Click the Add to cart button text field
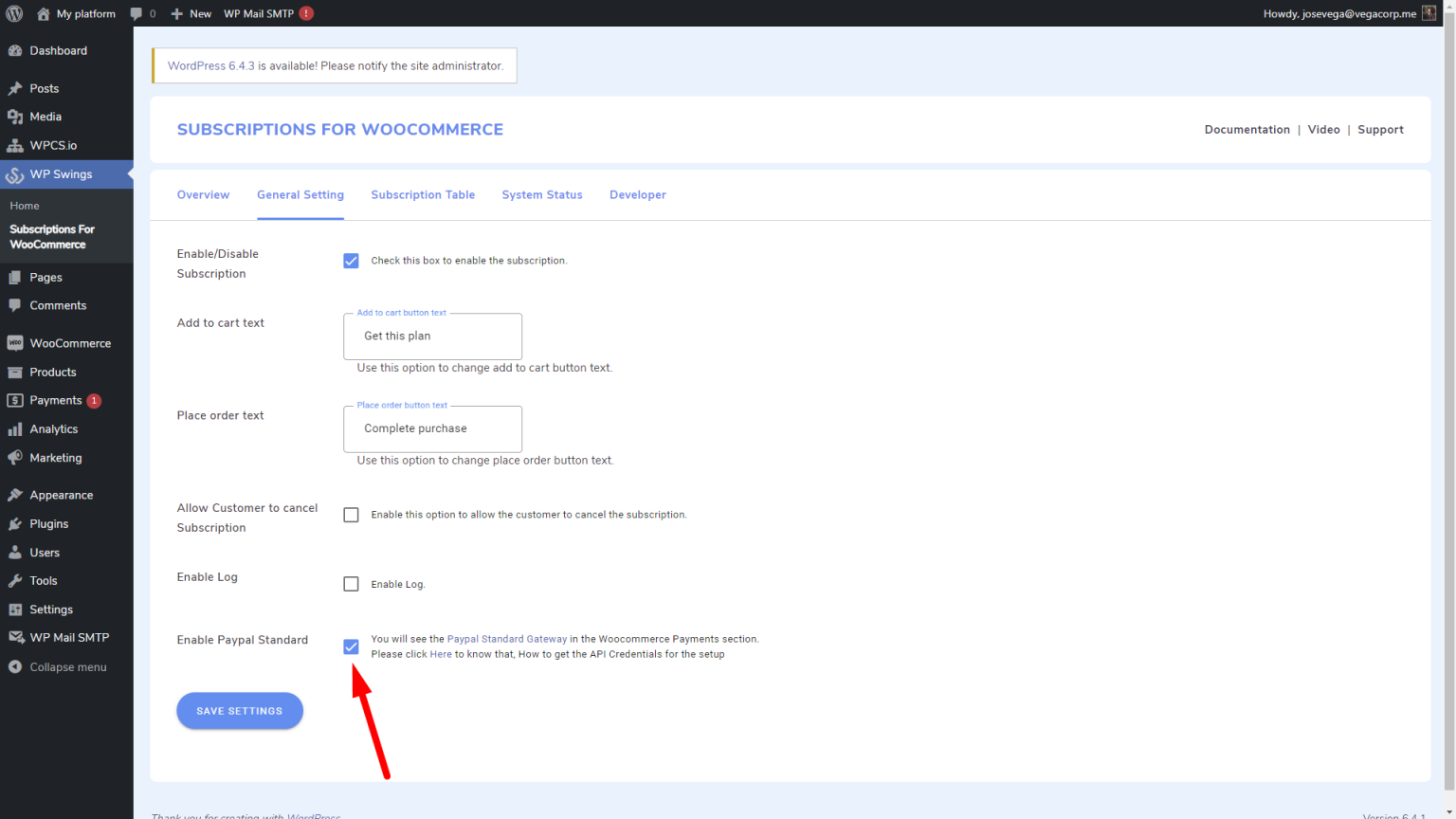1456x819 pixels. (432, 336)
